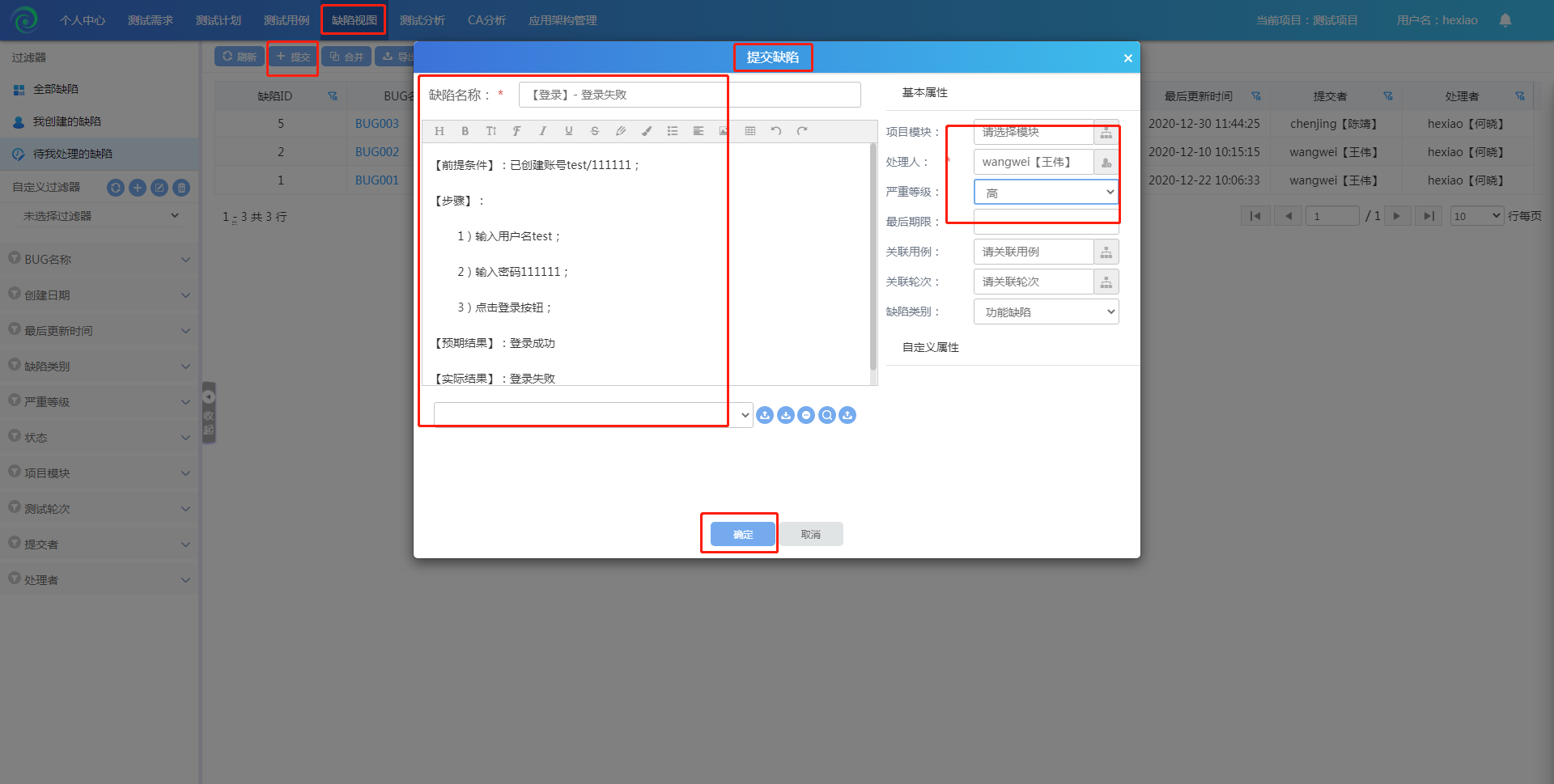Open the 测试用例 tab in top navigation
This screenshot has height=784, width=1554.
click(x=287, y=20)
